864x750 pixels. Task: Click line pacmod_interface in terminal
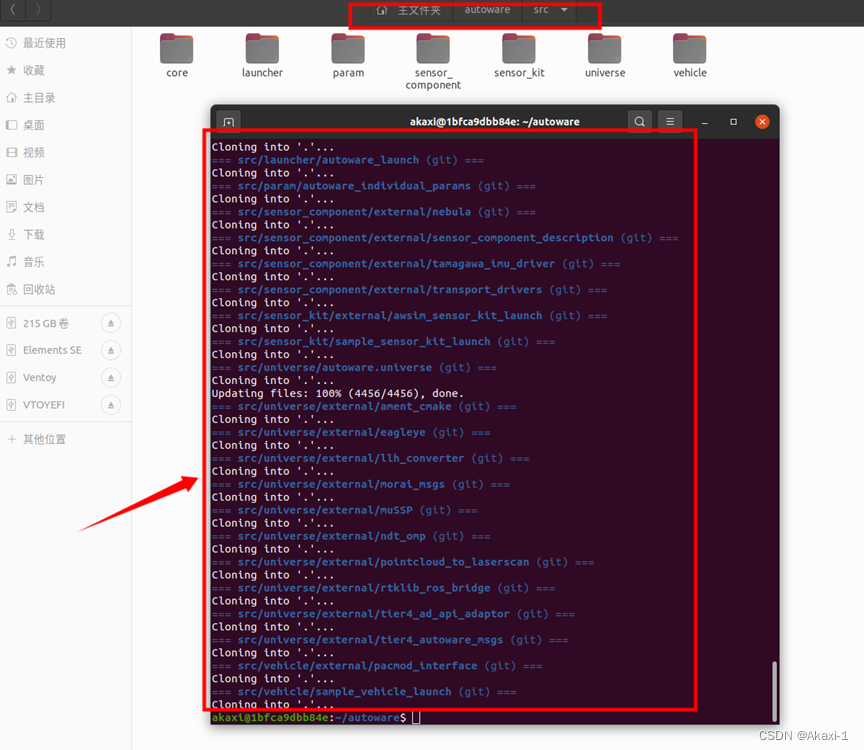click(x=377, y=666)
